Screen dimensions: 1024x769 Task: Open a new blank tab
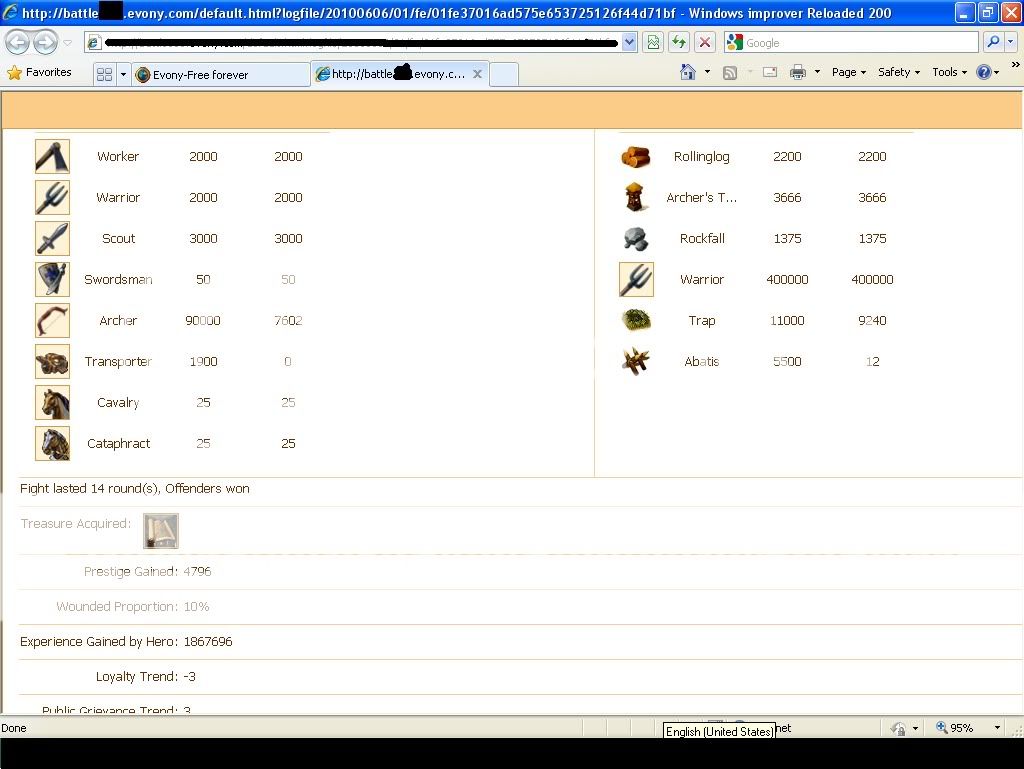tap(504, 75)
